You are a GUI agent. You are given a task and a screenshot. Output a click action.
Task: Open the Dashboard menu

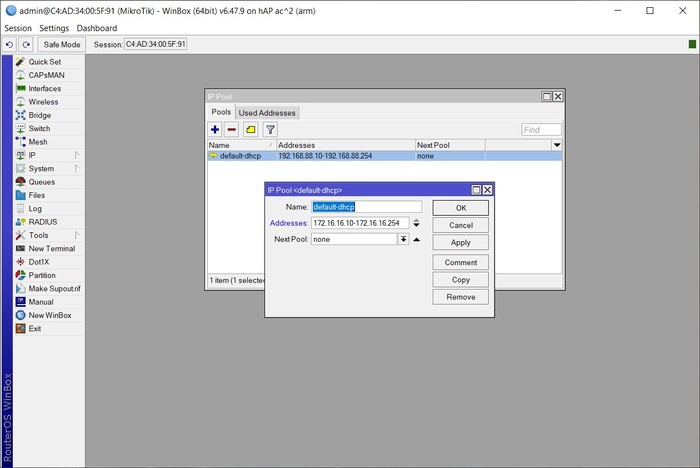97,28
